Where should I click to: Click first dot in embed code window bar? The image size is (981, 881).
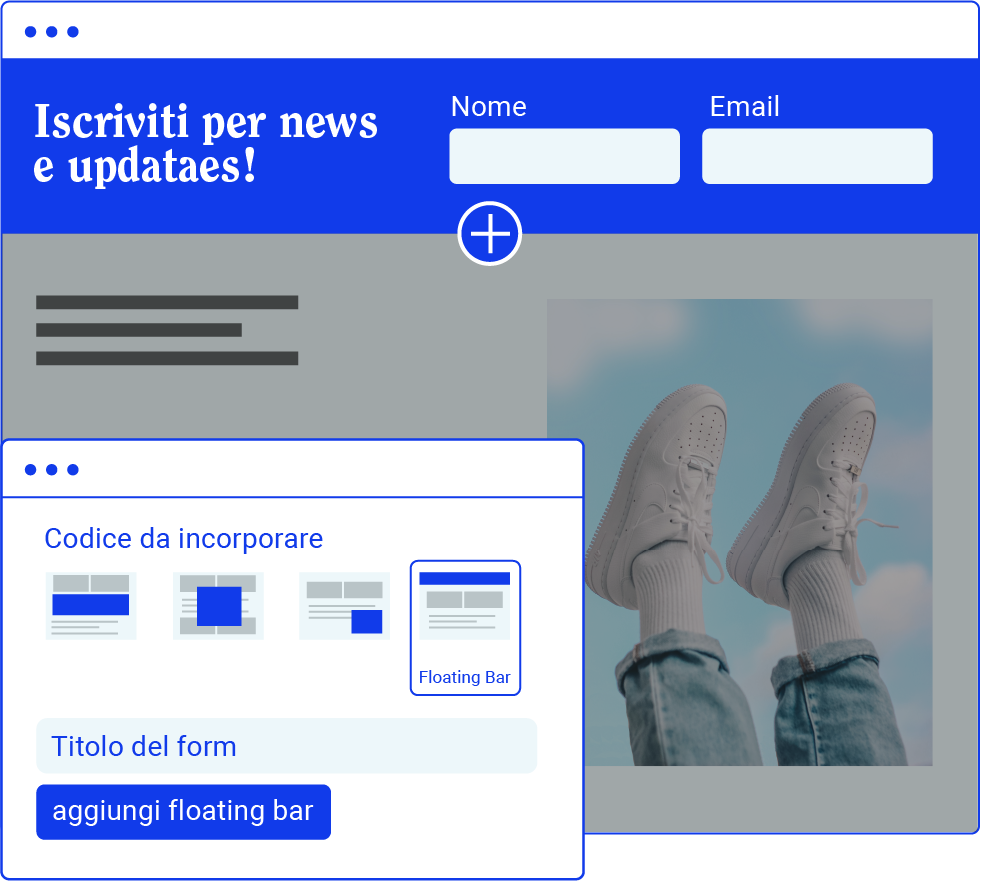(x=30, y=470)
